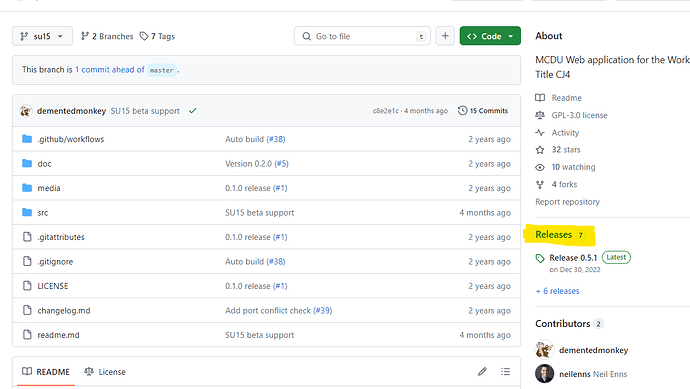
Task: Click the Go to file search field
Action: pos(362,36)
